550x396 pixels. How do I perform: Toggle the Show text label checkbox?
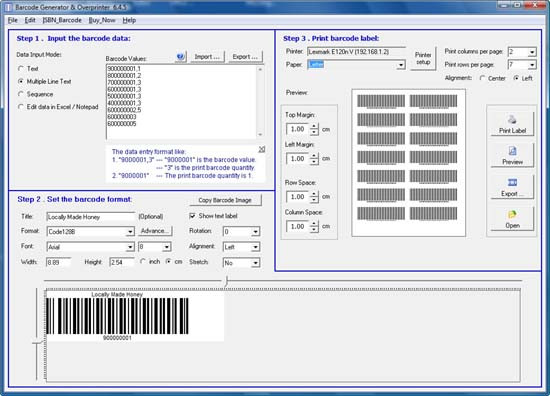pyautogui.click(x=192, y=216)
